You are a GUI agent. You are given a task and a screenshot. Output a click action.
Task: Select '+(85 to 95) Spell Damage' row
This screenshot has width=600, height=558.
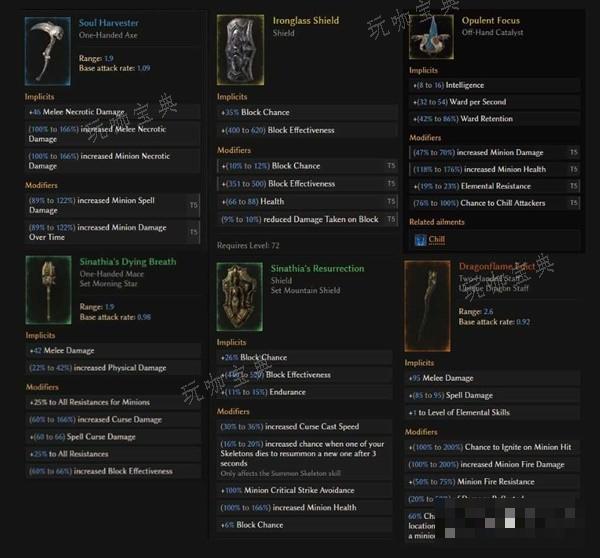click(492, 395)
